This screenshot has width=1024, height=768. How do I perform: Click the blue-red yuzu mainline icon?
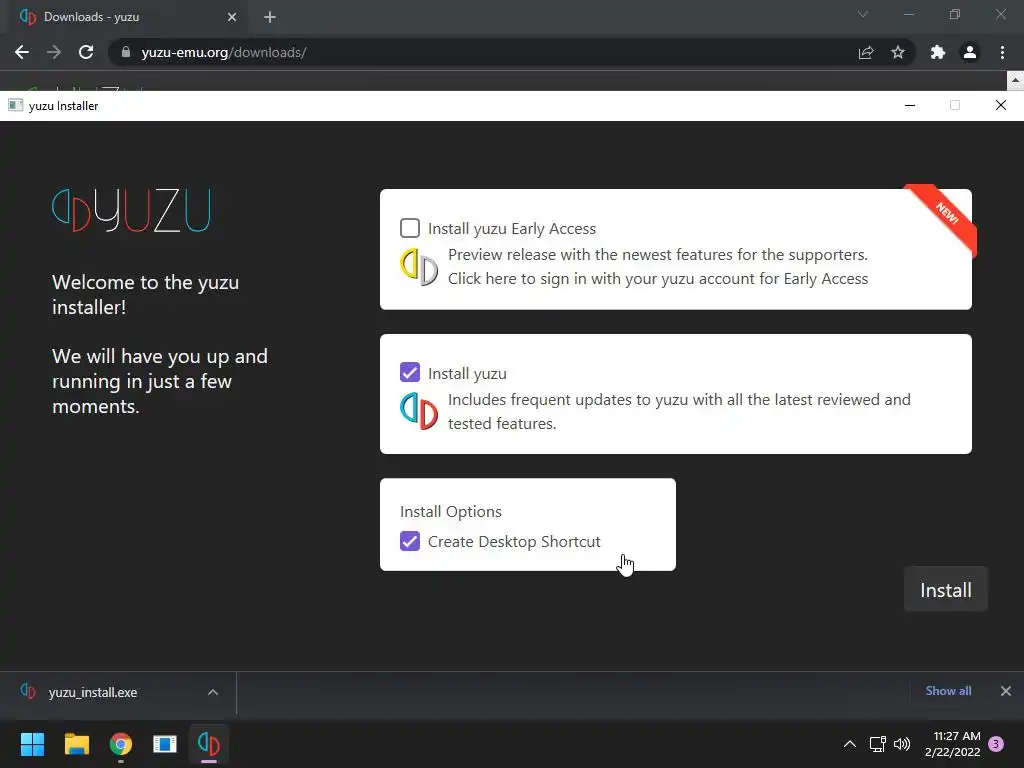click(x=419, y=411)
